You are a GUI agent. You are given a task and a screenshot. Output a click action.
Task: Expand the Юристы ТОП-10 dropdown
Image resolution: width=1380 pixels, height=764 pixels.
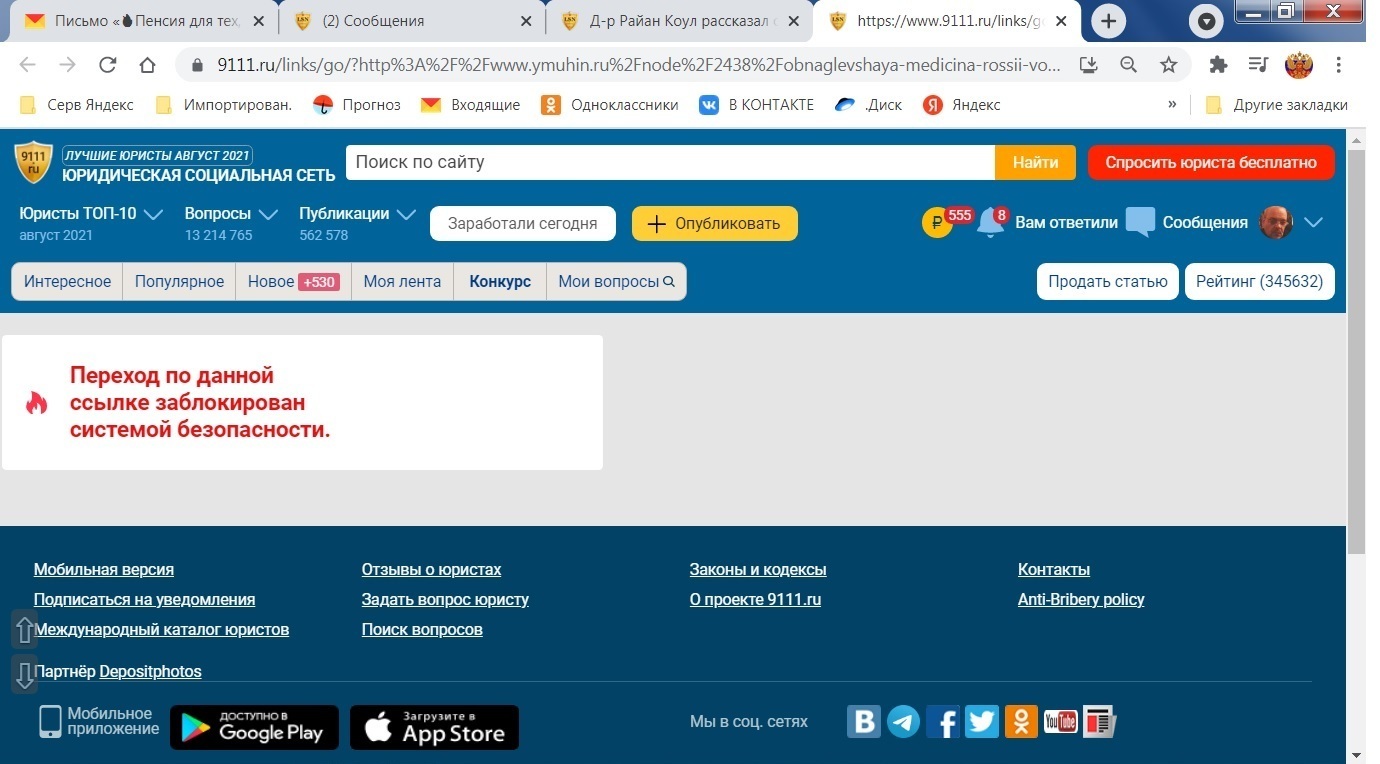(153, 214)
